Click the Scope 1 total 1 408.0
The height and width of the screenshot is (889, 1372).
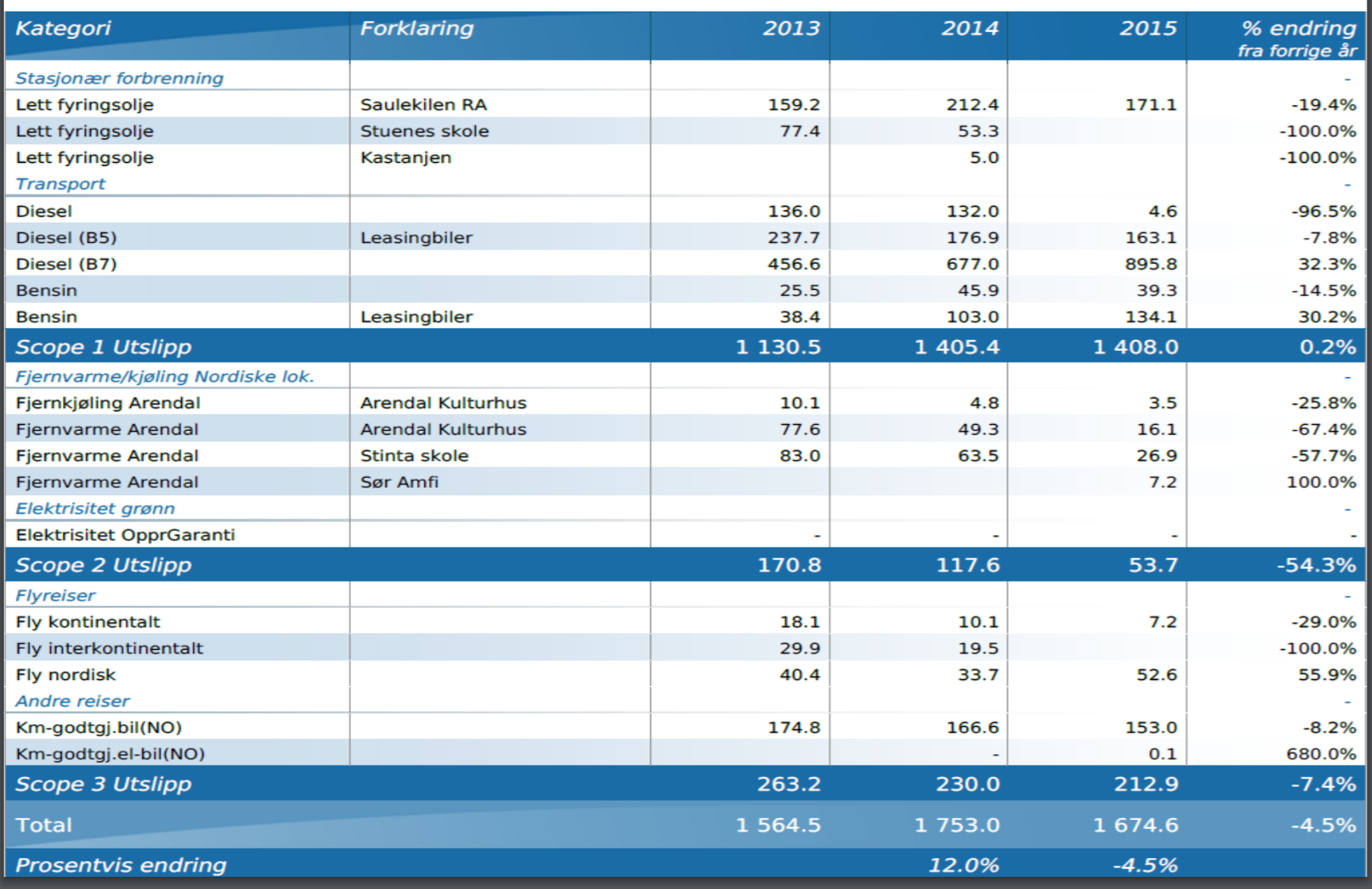click(x=1136, y=347)
